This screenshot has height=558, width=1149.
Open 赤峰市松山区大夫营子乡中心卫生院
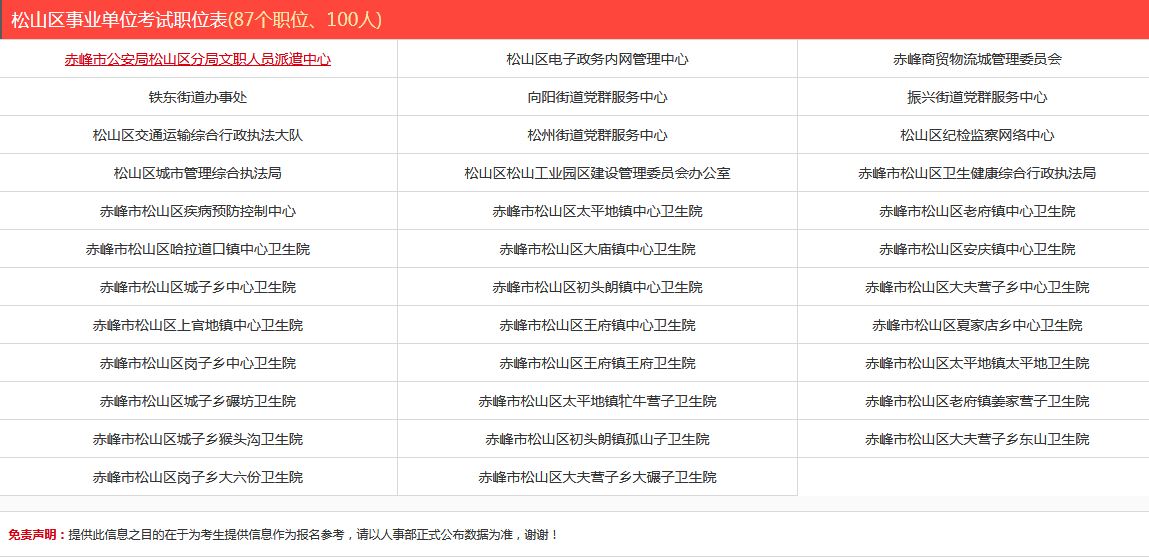click(x=977, y=287)
